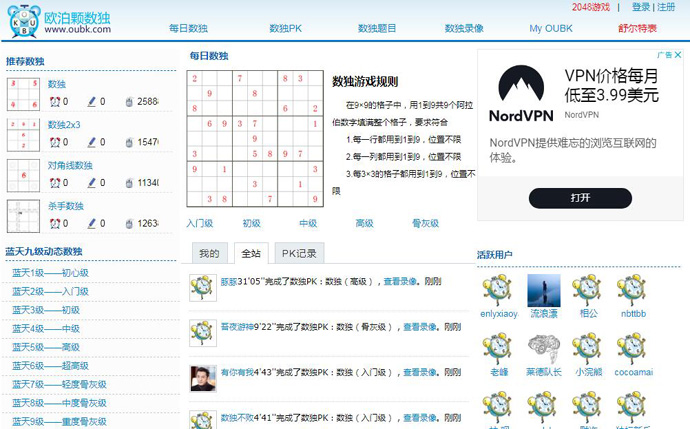Image resolution: width=690 pixels, height=429 pixels.
Task: Open 蓝天5级——高级 dynamic sudoku
Action: point(46,347)
